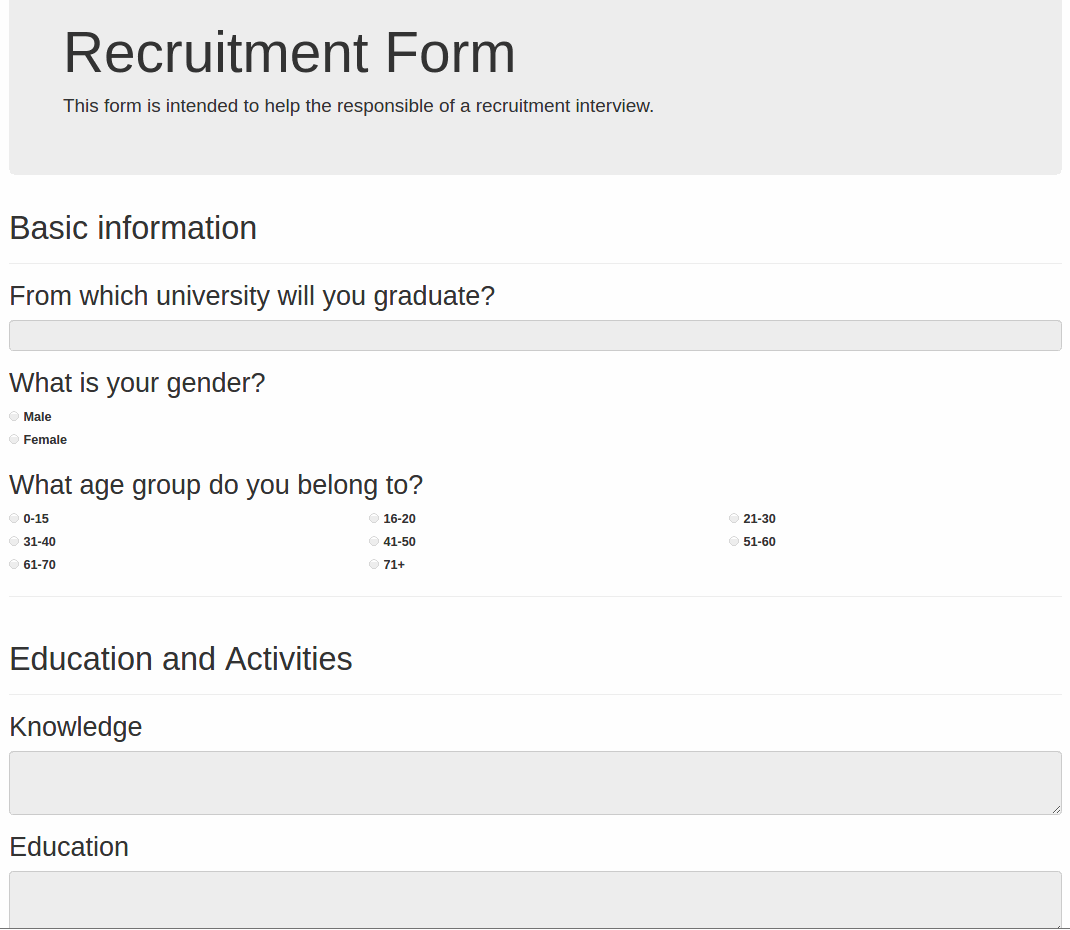Select the Female gender radio button
This screenshot has width=1070, height=930.
[x=14, y=439]
